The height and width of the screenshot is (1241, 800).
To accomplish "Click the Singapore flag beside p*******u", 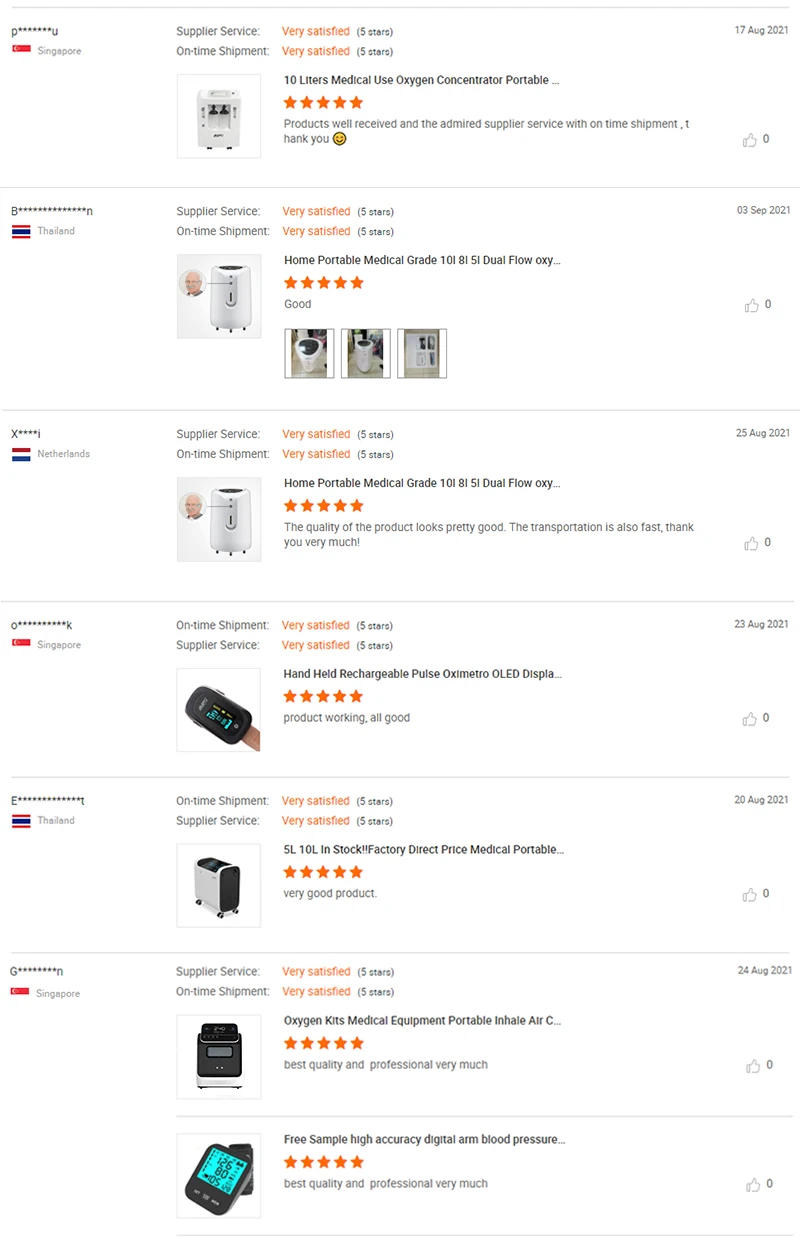I will [x=21, y=50].
